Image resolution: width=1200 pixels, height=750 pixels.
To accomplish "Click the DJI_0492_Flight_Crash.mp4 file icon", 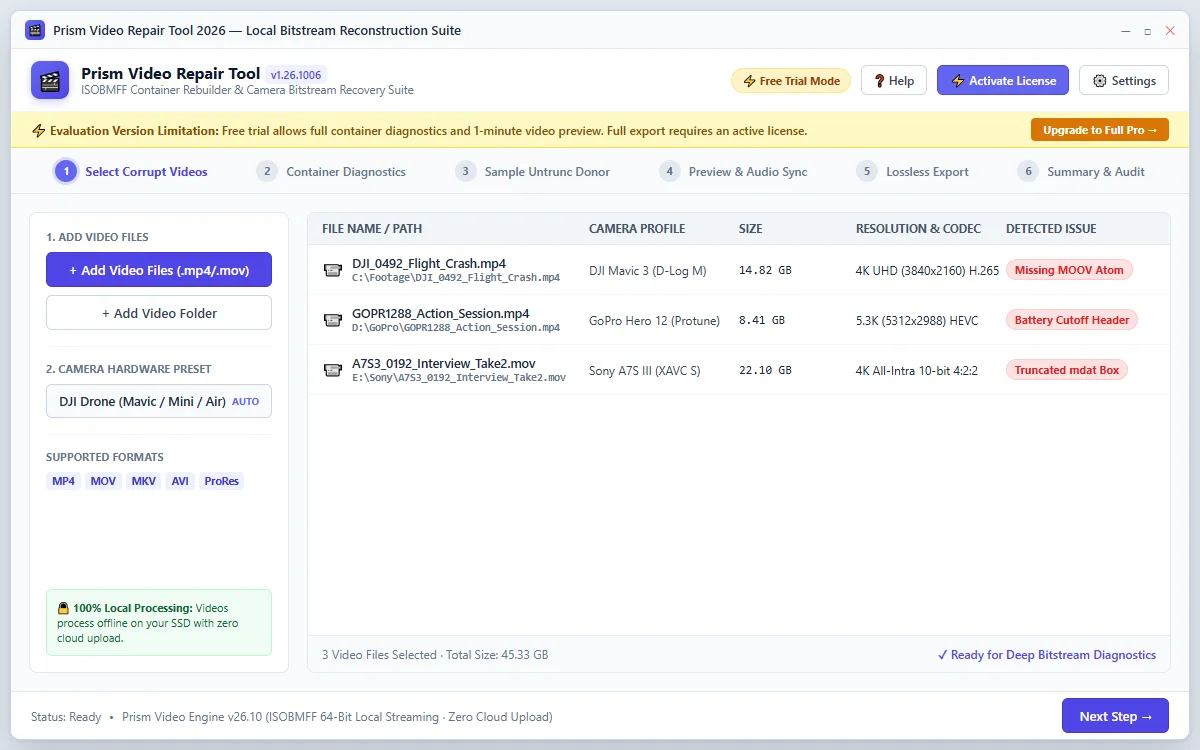I will (x=333, y=270).
